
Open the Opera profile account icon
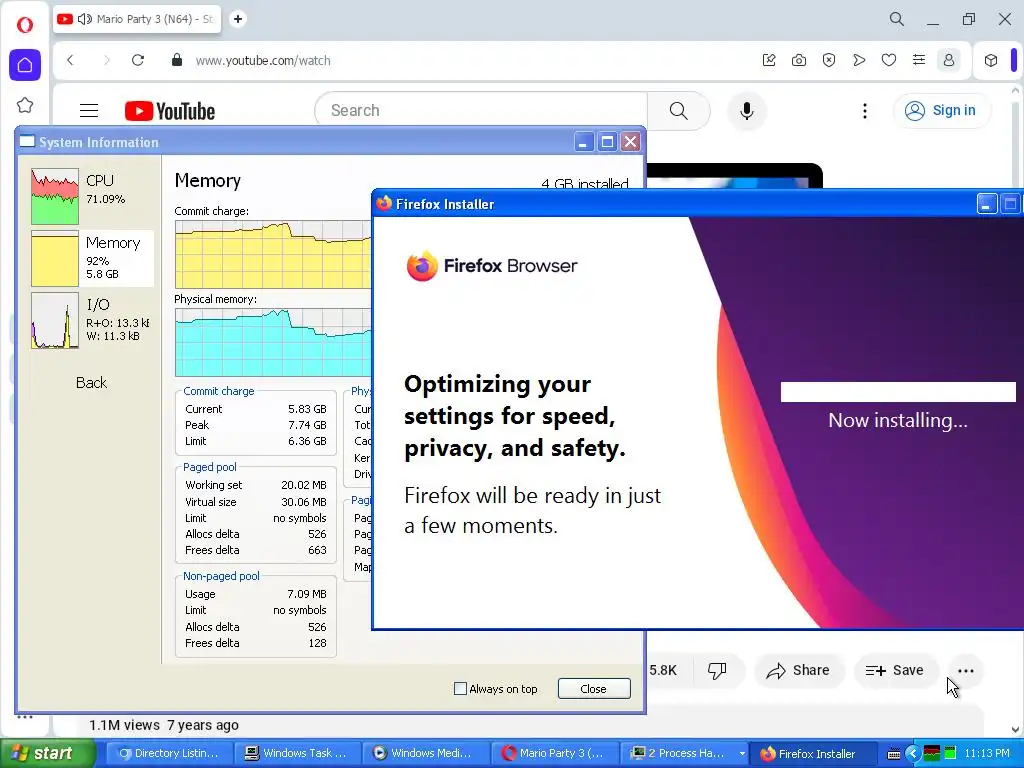(949, 60)
